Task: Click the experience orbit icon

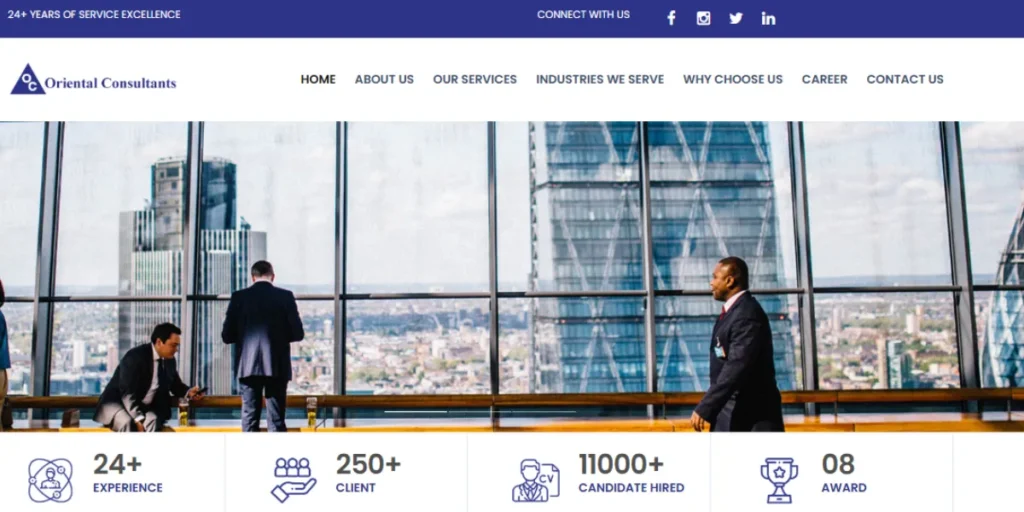Action: (x=50, y=480)
